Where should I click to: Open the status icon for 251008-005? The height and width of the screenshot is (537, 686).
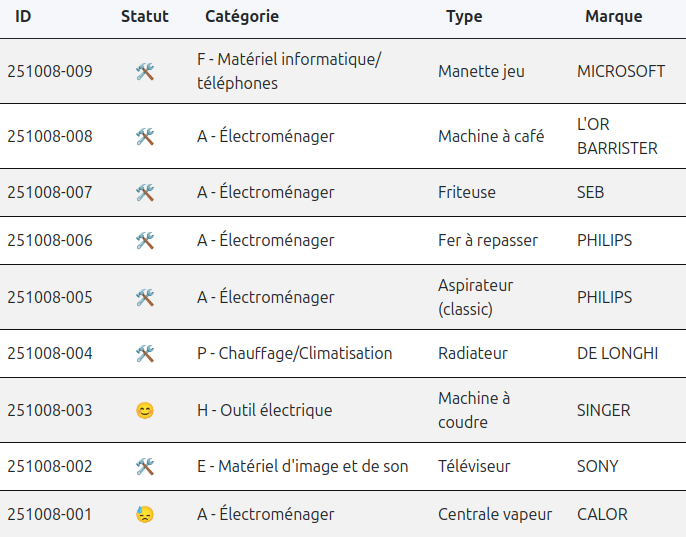(145, 298)
